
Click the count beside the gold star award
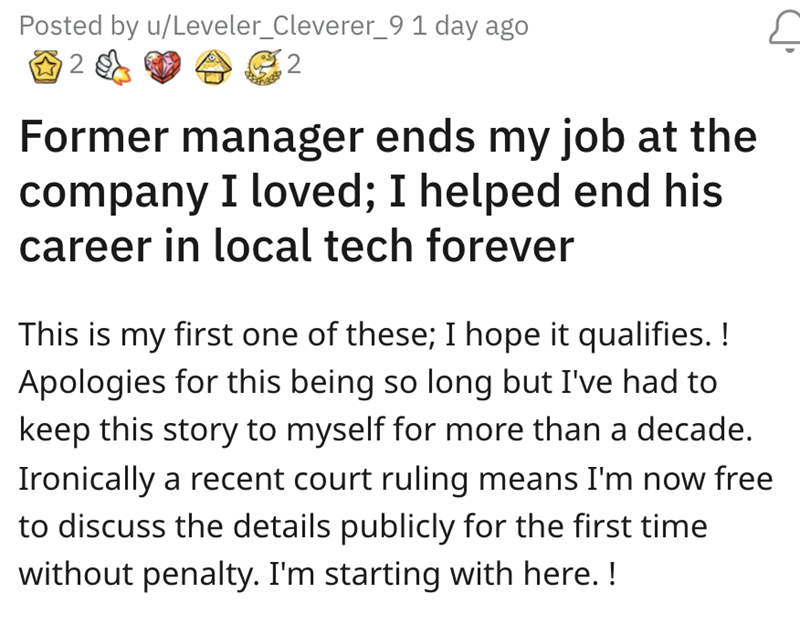(77, 67)
